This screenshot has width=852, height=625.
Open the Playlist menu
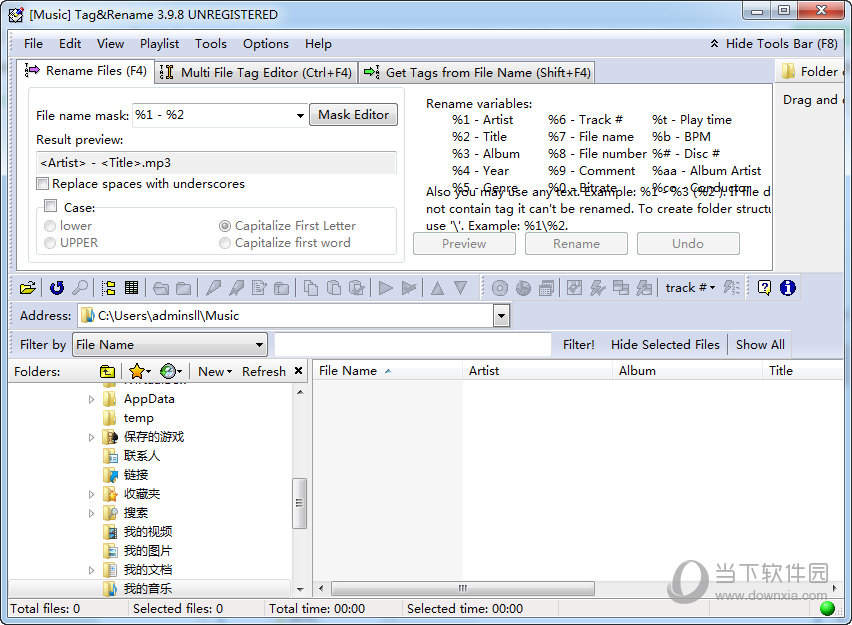tap(159, 44)
